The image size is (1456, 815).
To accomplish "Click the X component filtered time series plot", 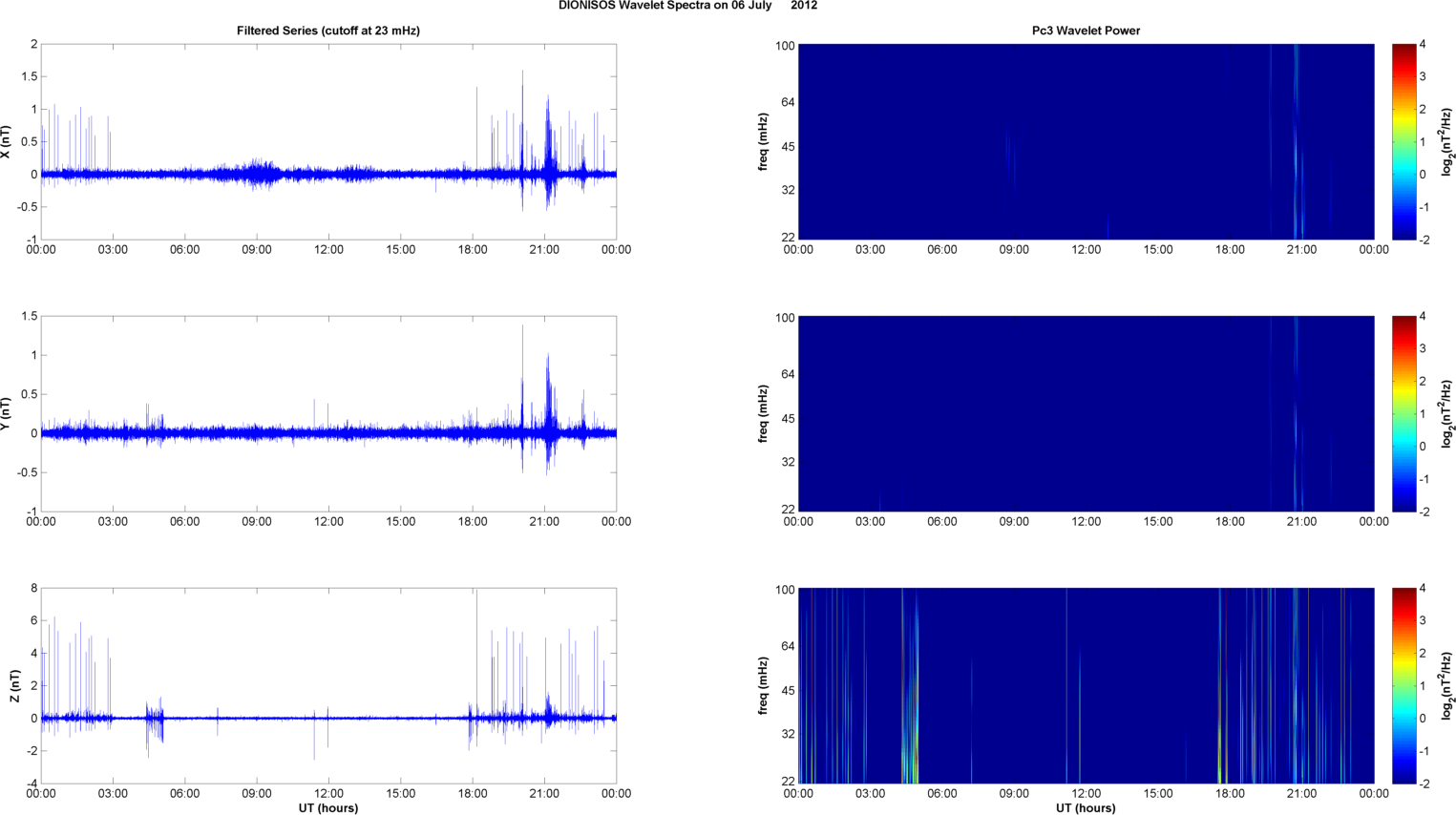I will click(328, 141).
